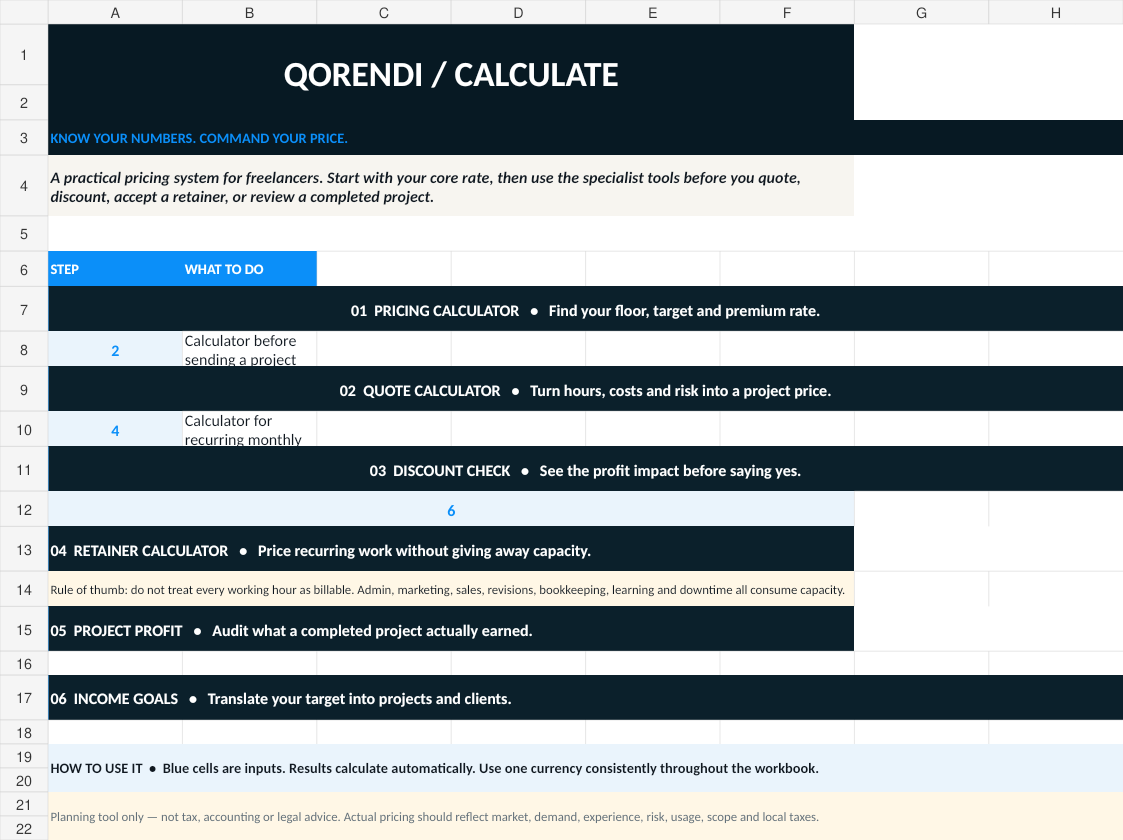Select row 8 header
The height and width of the screenshot is (840, 1123).
coord(24,349)
